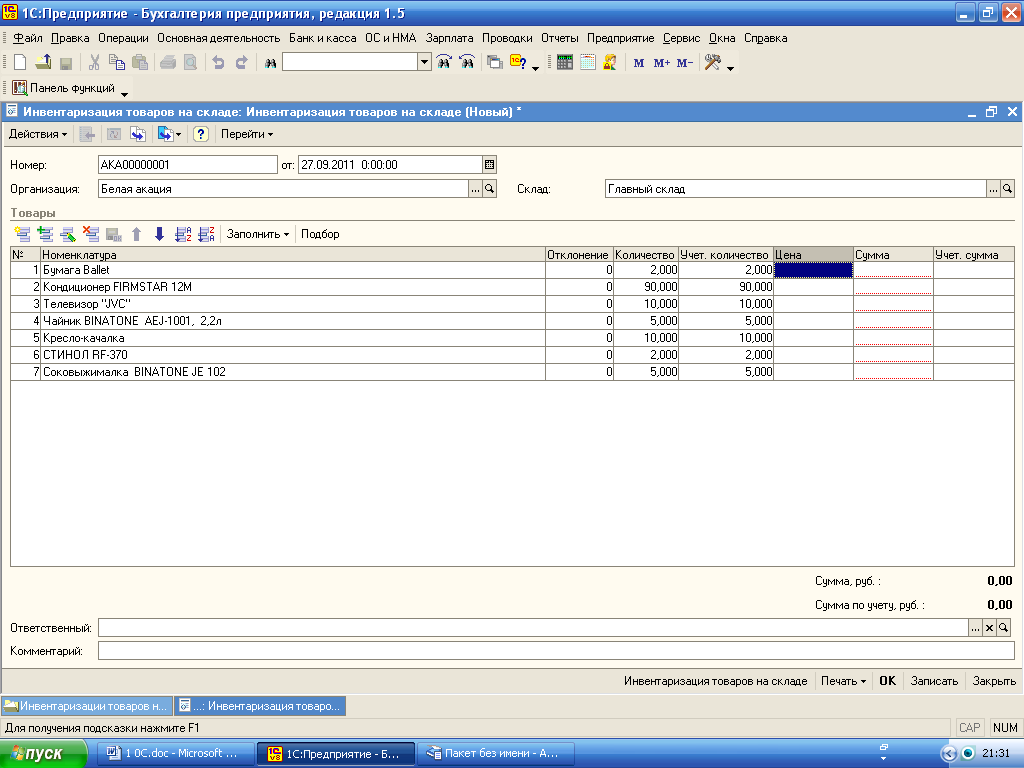The image size is (1024, 768).
Task: Open the 1 0C.doc Microsoft Word taskbar button
Action: click(x=176, y=753)
